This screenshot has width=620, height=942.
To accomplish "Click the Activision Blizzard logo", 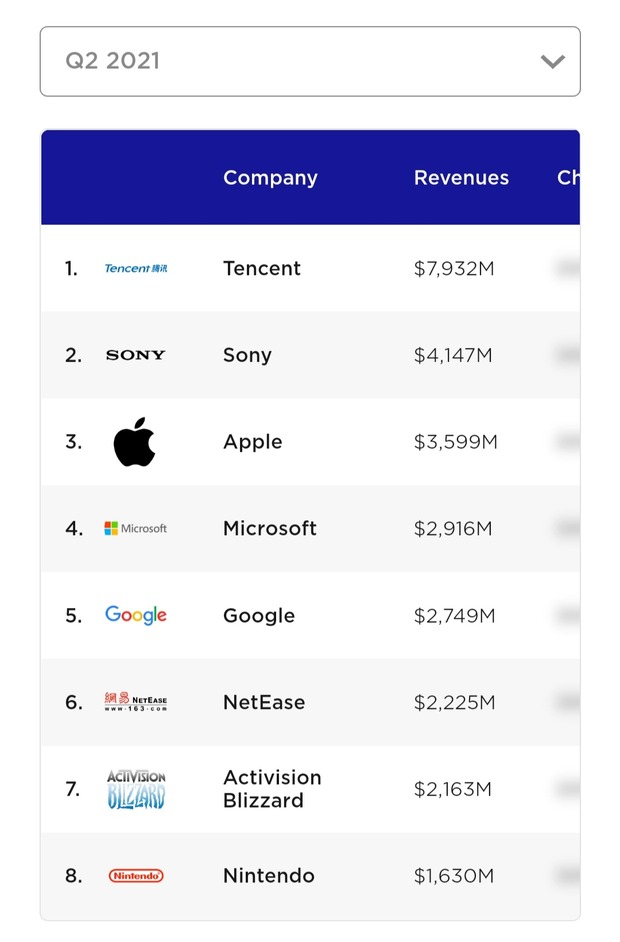I will point(136,789).
